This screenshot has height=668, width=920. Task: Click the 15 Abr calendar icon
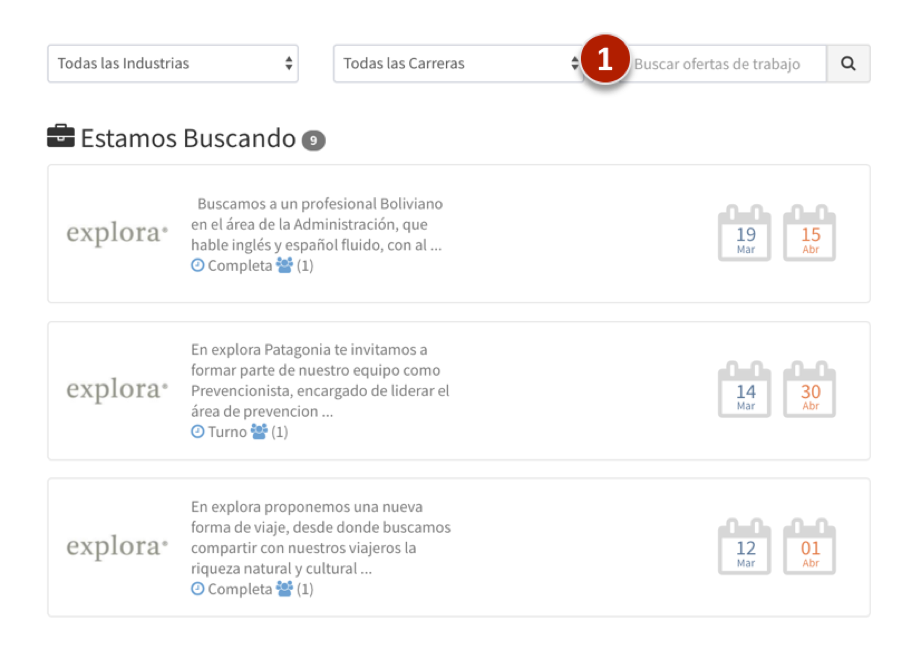coord(810,235)
